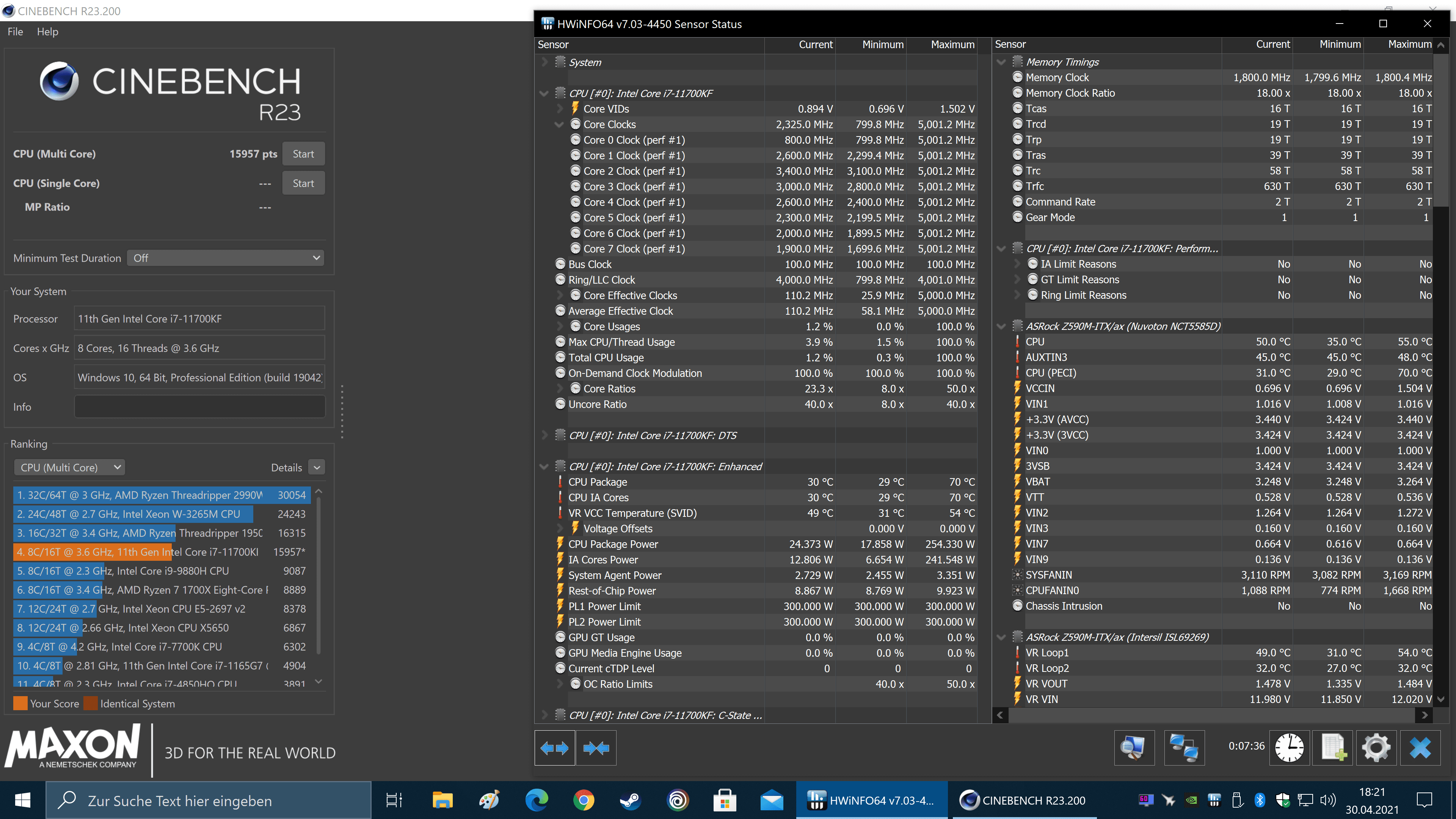Screen dimensions: 1456x819
Task: Click the Bluetooth tray icon
Action: 1260,800
